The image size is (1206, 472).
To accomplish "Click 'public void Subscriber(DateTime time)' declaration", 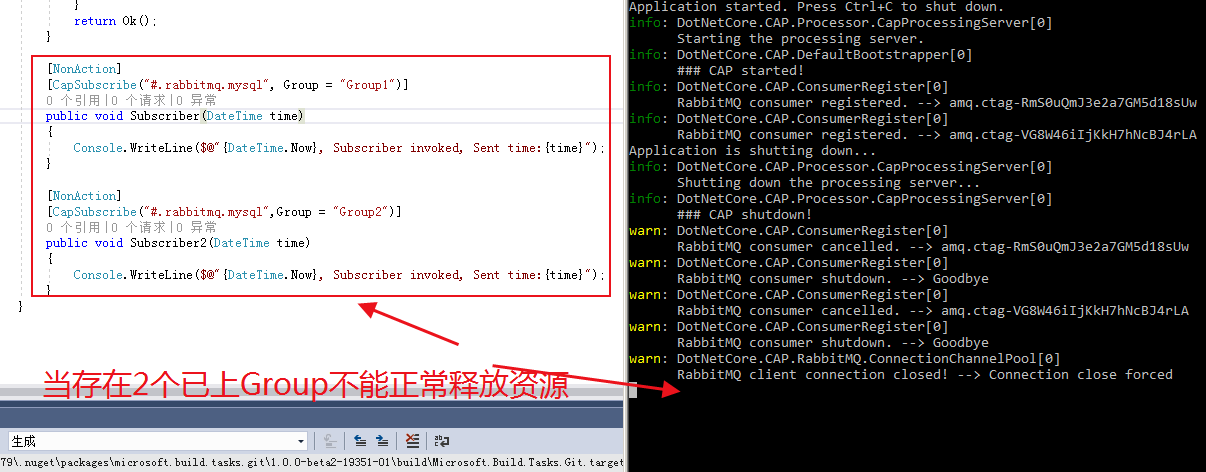I will (174, 116).
